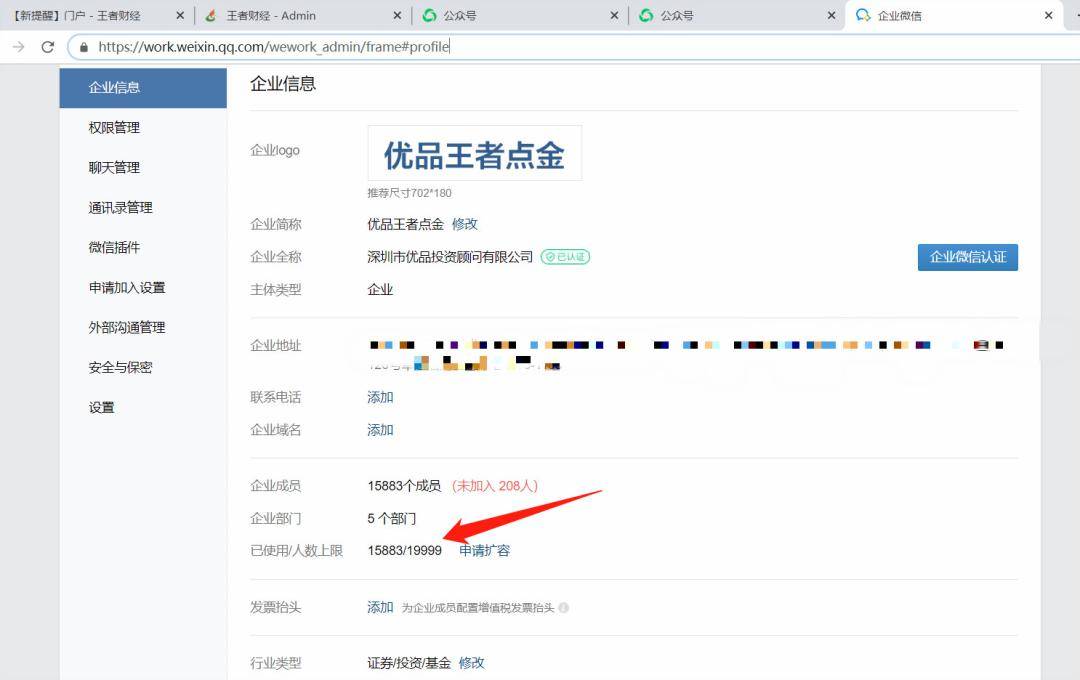Click the 推荐尺寸702*180 hint text
Image resolution: width=1080 pixels, height=680 pixels.
point(409,193)
